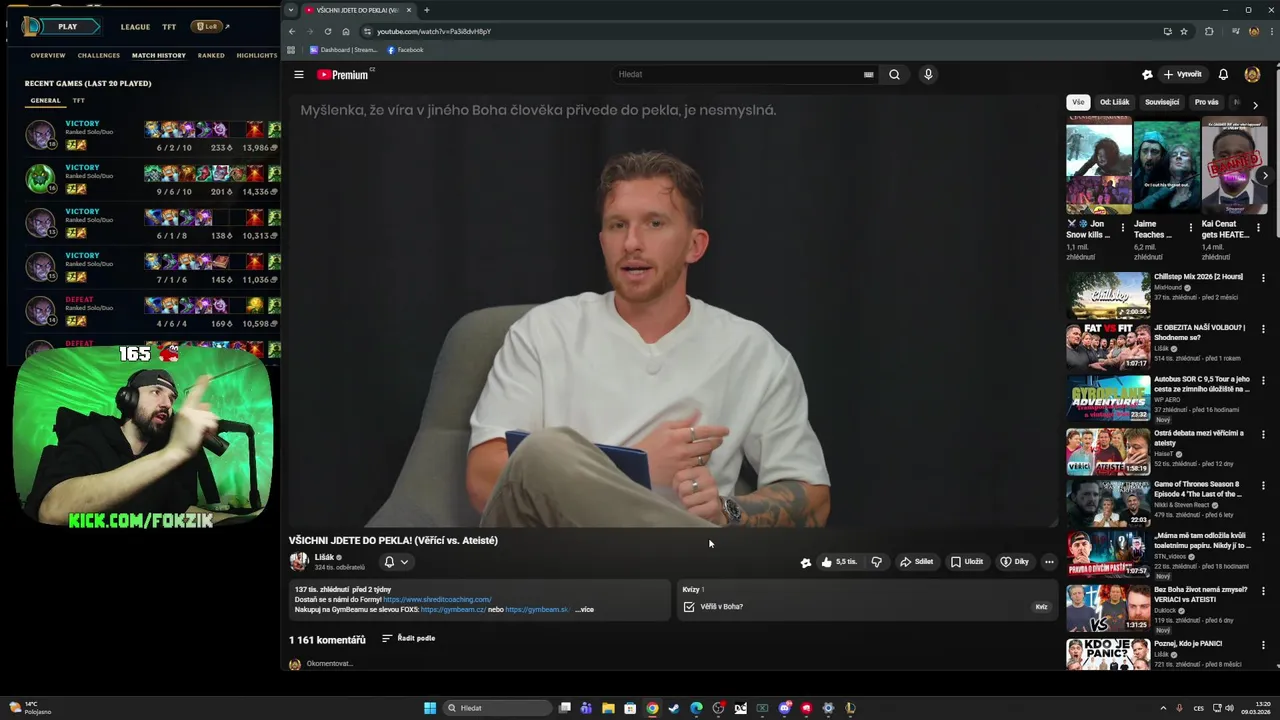Open Discord from the Windows taskbar
The image size is (1280, 720).
pos(784,708)
